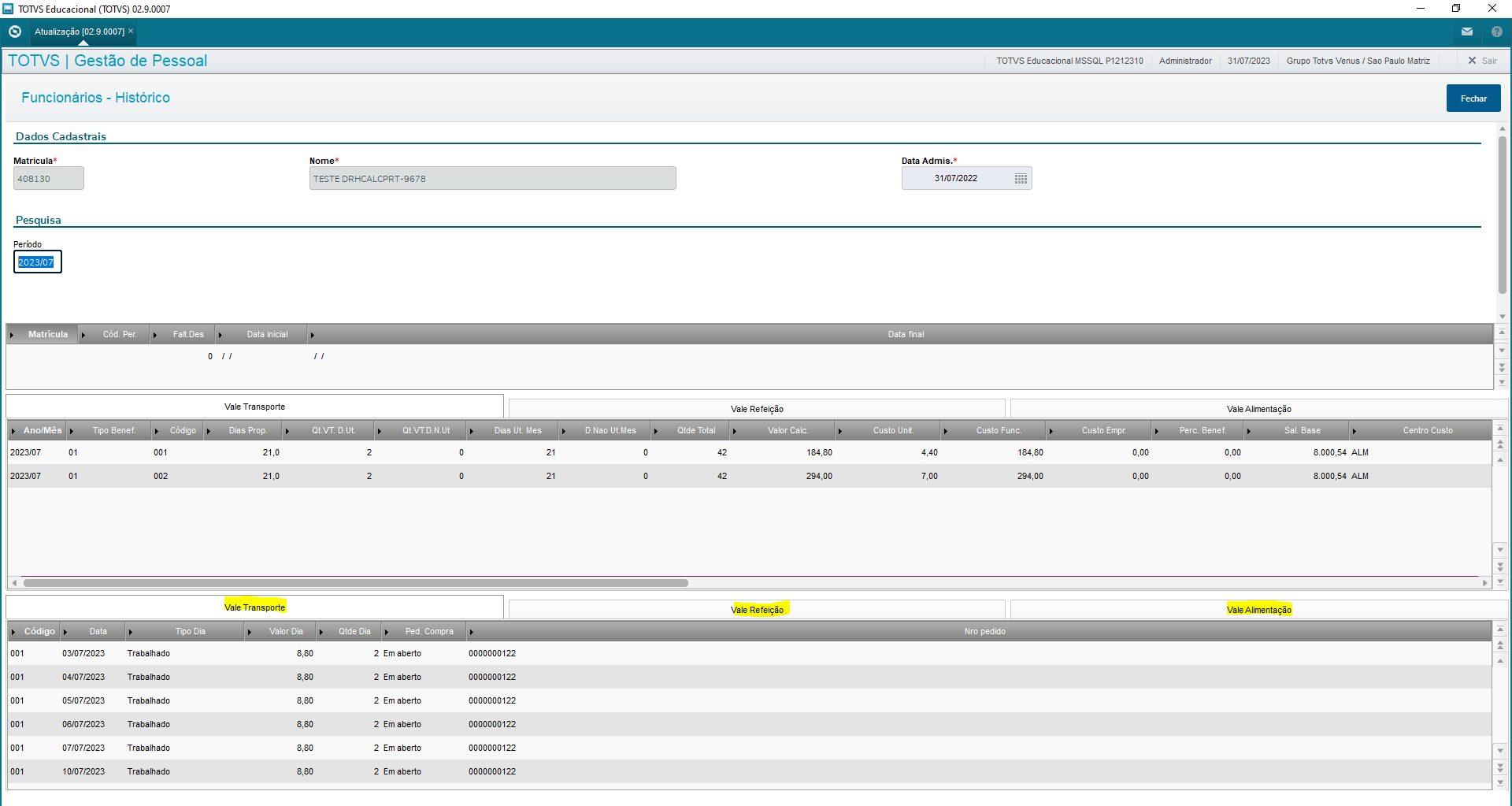Open the question mark help icon

1497,32
